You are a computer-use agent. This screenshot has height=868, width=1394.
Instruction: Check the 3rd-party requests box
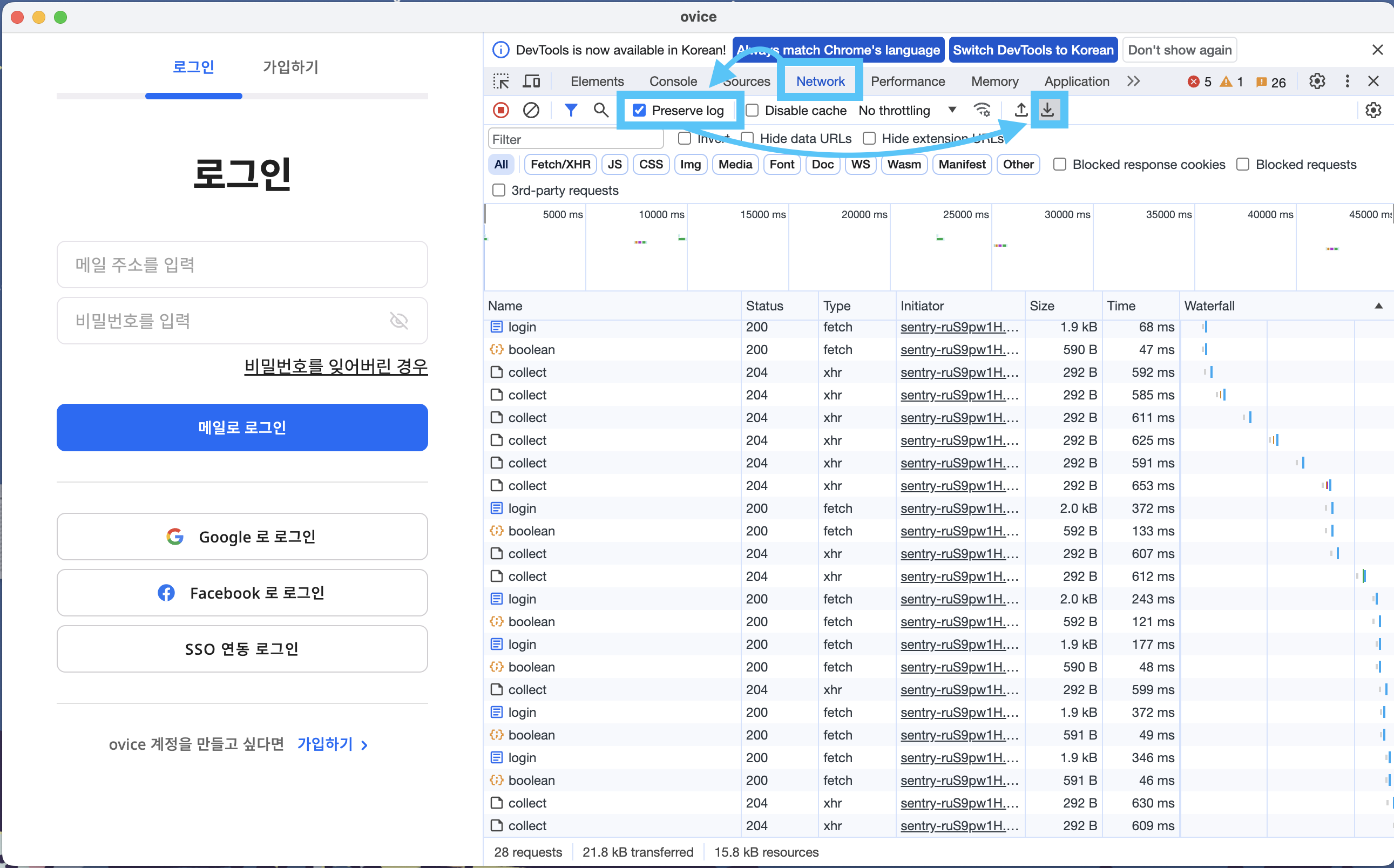[x=499, y=191]
